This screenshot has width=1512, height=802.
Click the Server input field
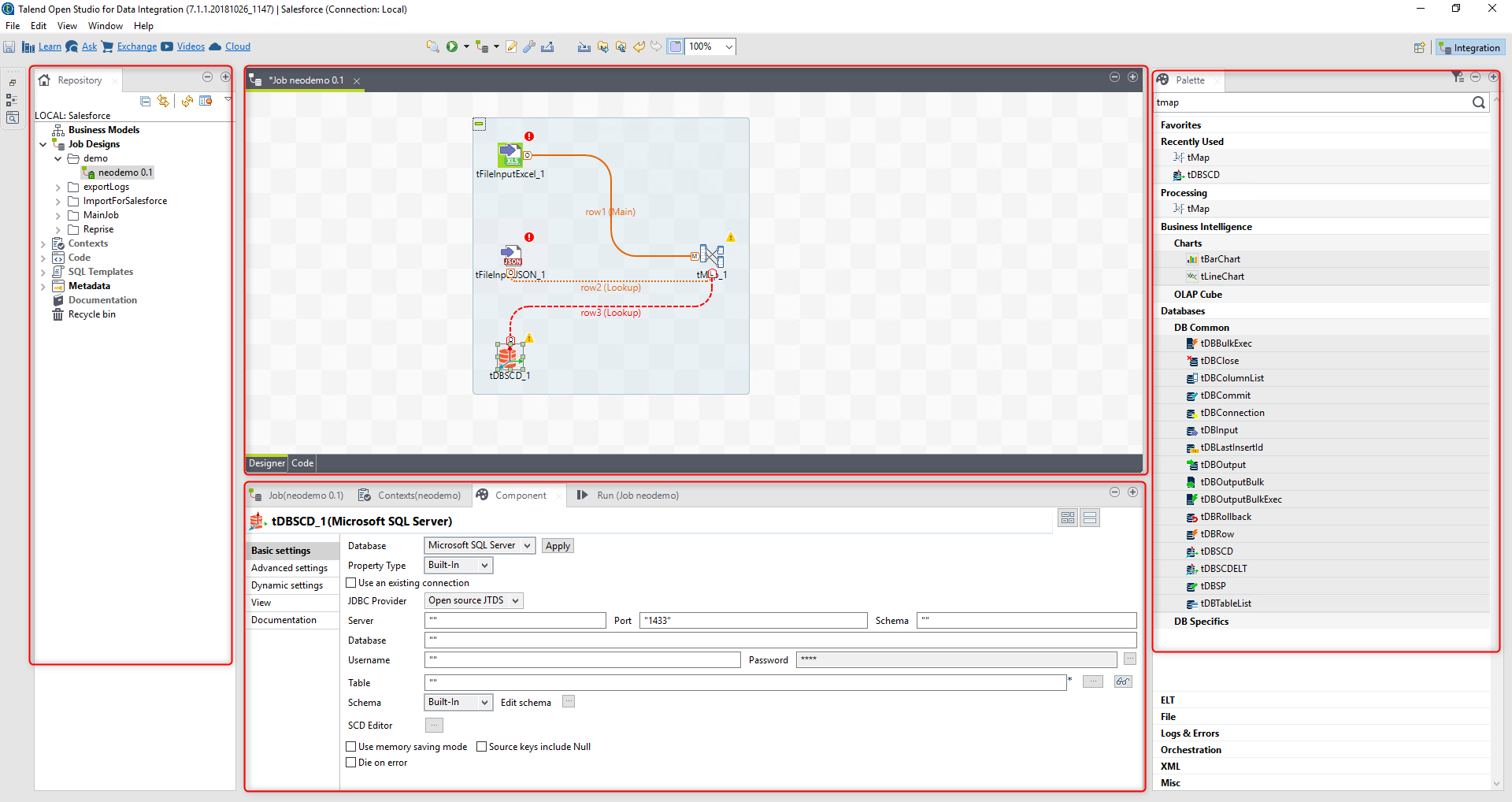(x=515, y=621)
